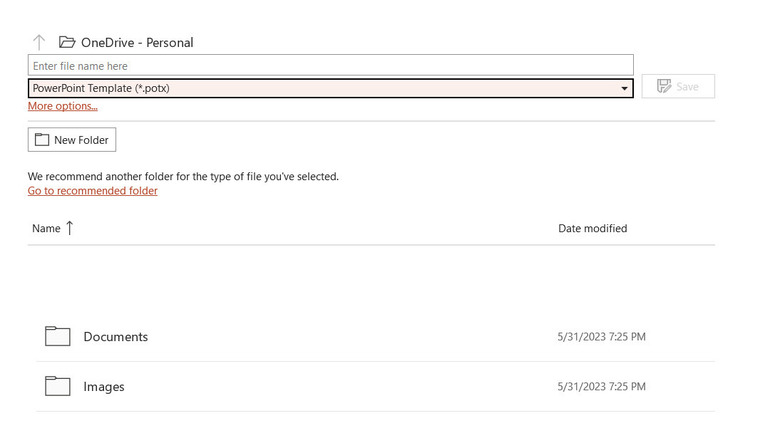Click the Images row's modified date
The height and width of the screenshot is (438, 780).
601,386
